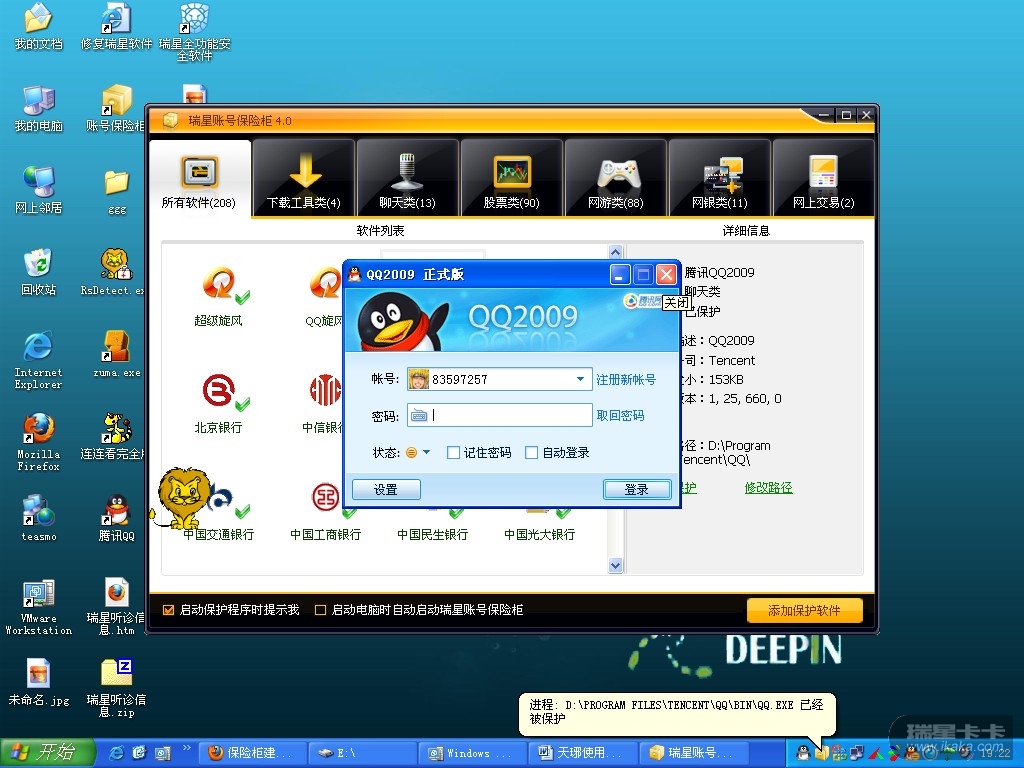
Task: Switch to 网游类(88) tab
Action: (x=615, y=177)
